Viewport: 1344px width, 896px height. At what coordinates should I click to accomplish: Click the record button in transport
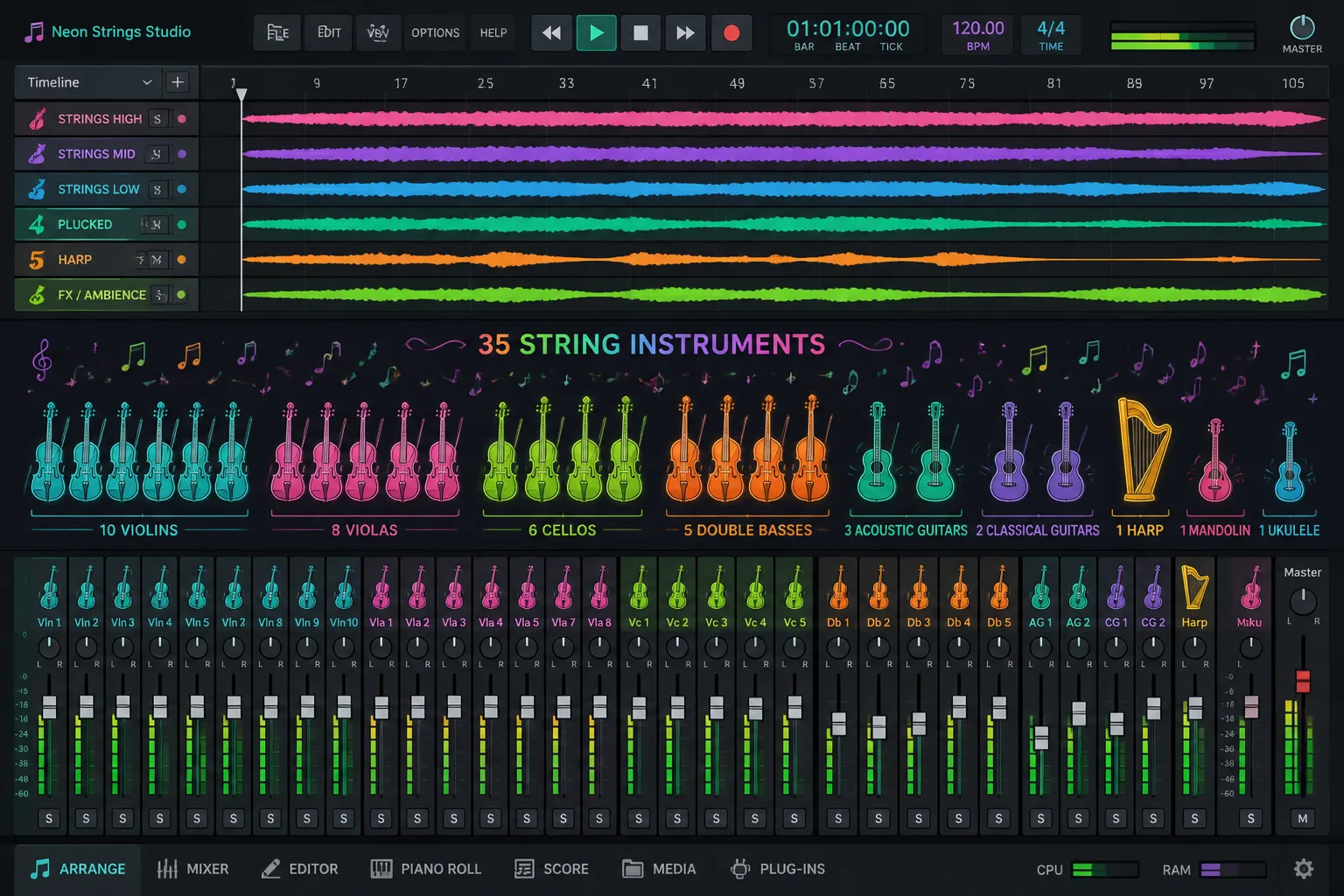pos(731,33)
